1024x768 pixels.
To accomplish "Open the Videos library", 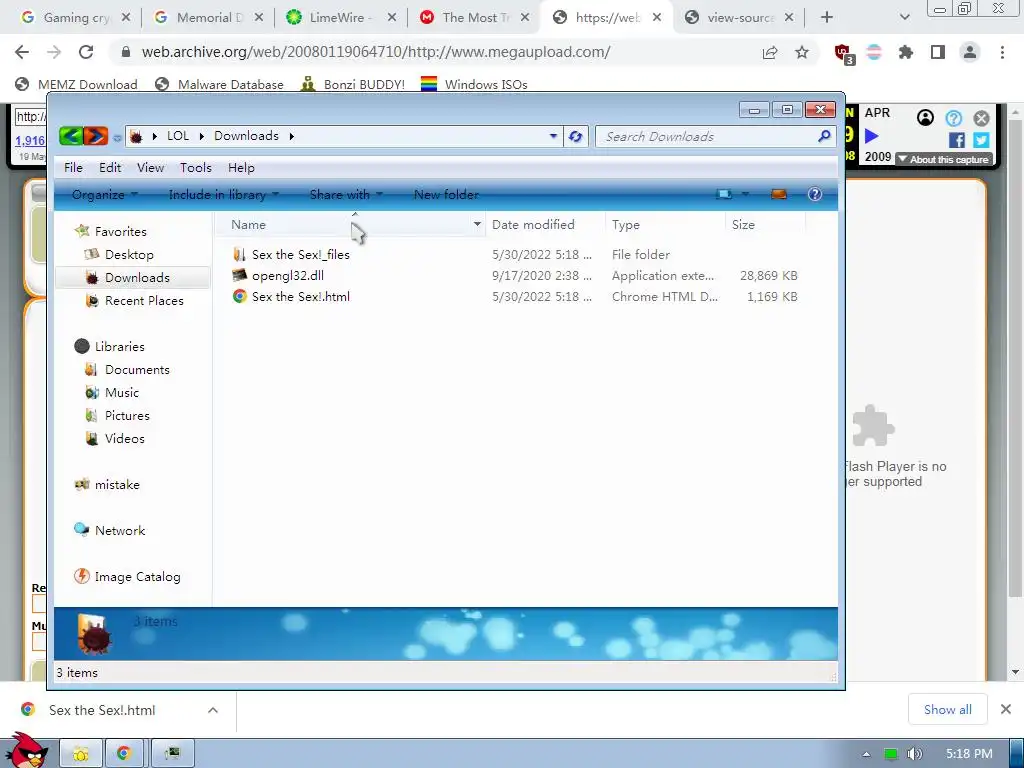I will (124, 439).
